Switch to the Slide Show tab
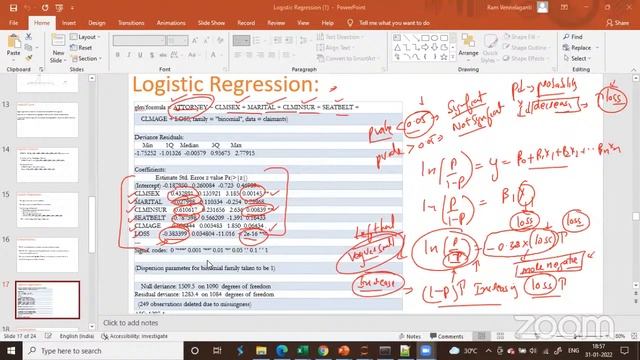Screen dimensions: 640x360 coord(211,23)
